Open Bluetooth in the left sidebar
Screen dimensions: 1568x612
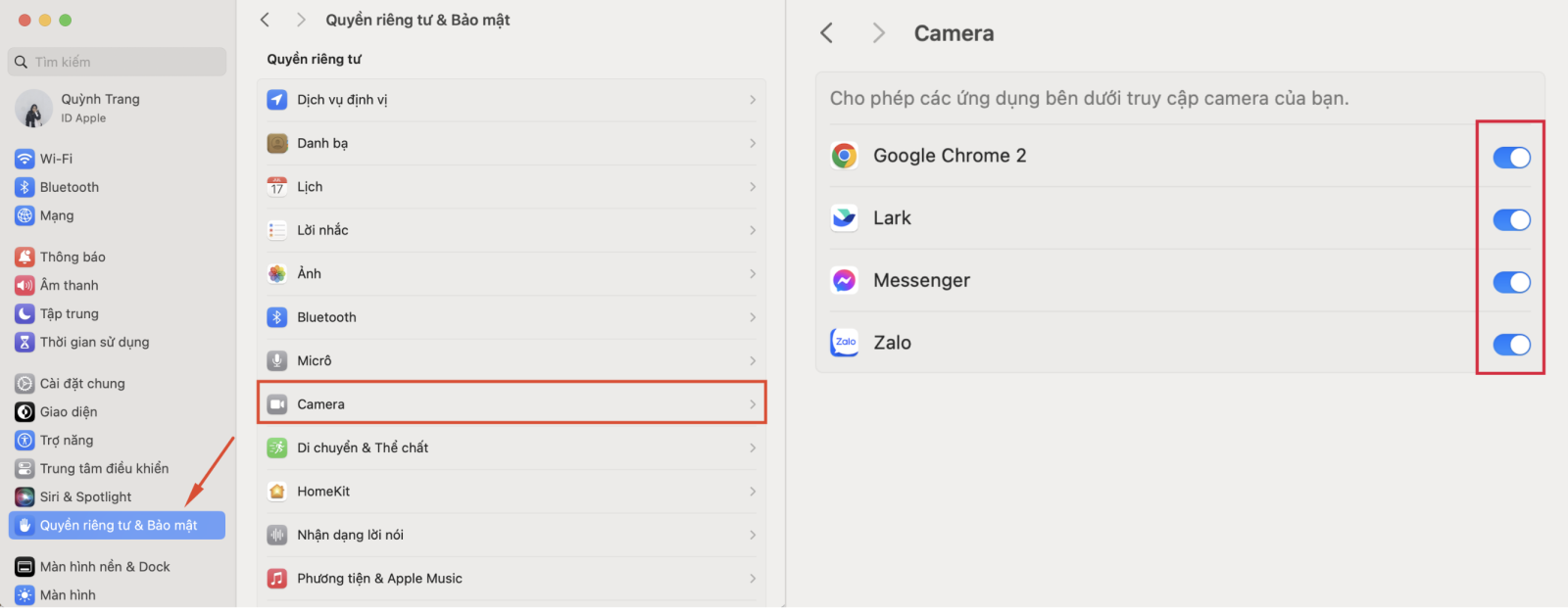[x=69, y=187]
